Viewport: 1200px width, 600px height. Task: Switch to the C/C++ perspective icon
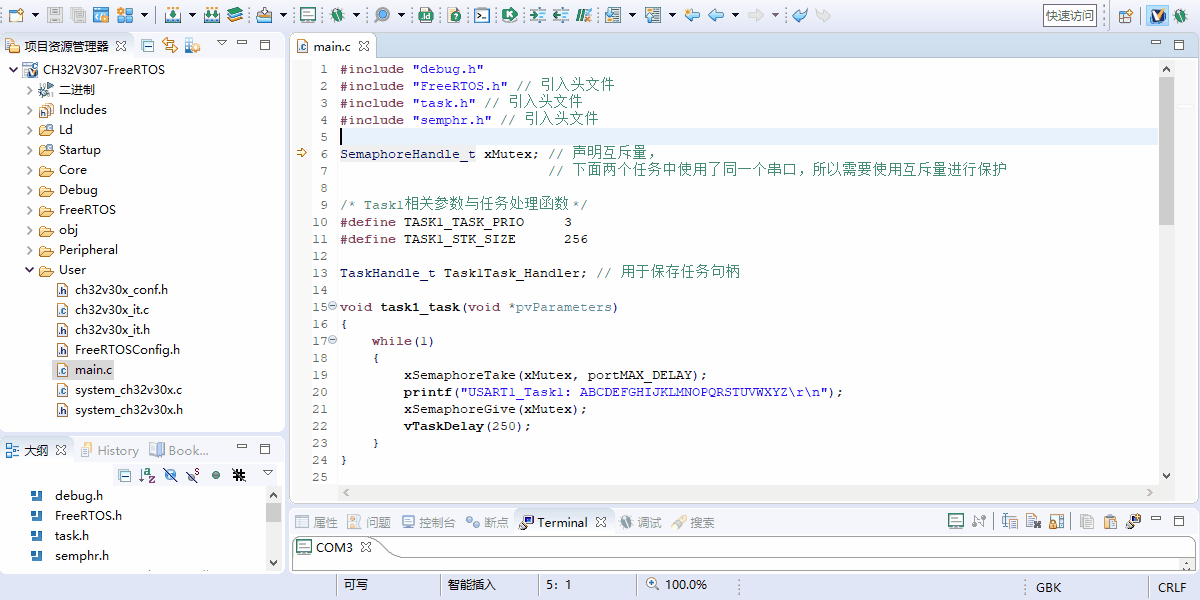point(1158,15)
